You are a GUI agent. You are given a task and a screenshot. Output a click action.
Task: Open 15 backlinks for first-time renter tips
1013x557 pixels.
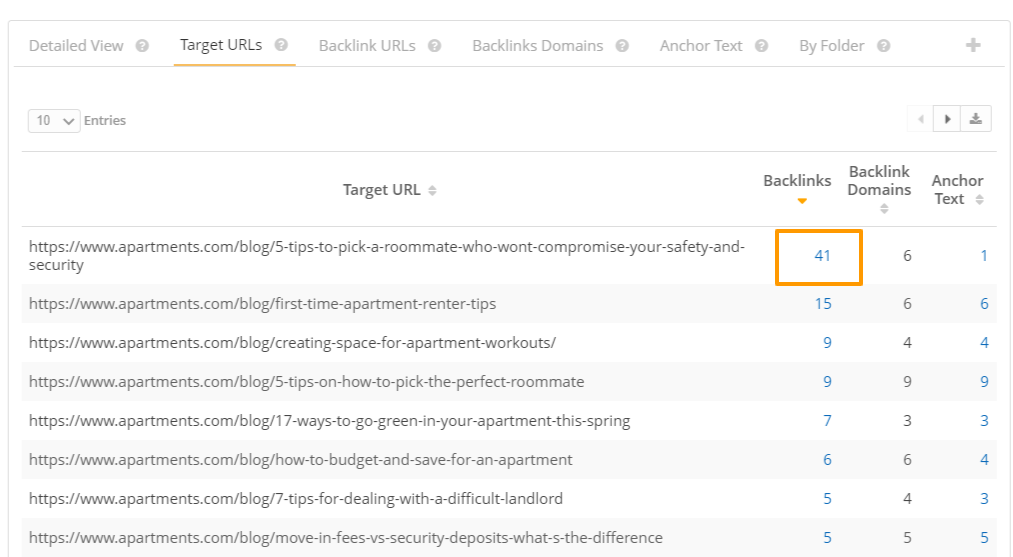click(822, 304)
